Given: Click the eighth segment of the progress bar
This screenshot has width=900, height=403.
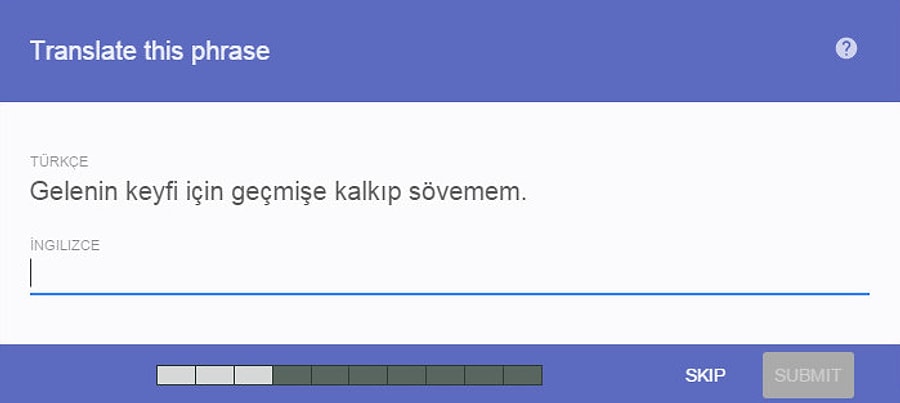Looking at the screenshot, I should [446, 375].
